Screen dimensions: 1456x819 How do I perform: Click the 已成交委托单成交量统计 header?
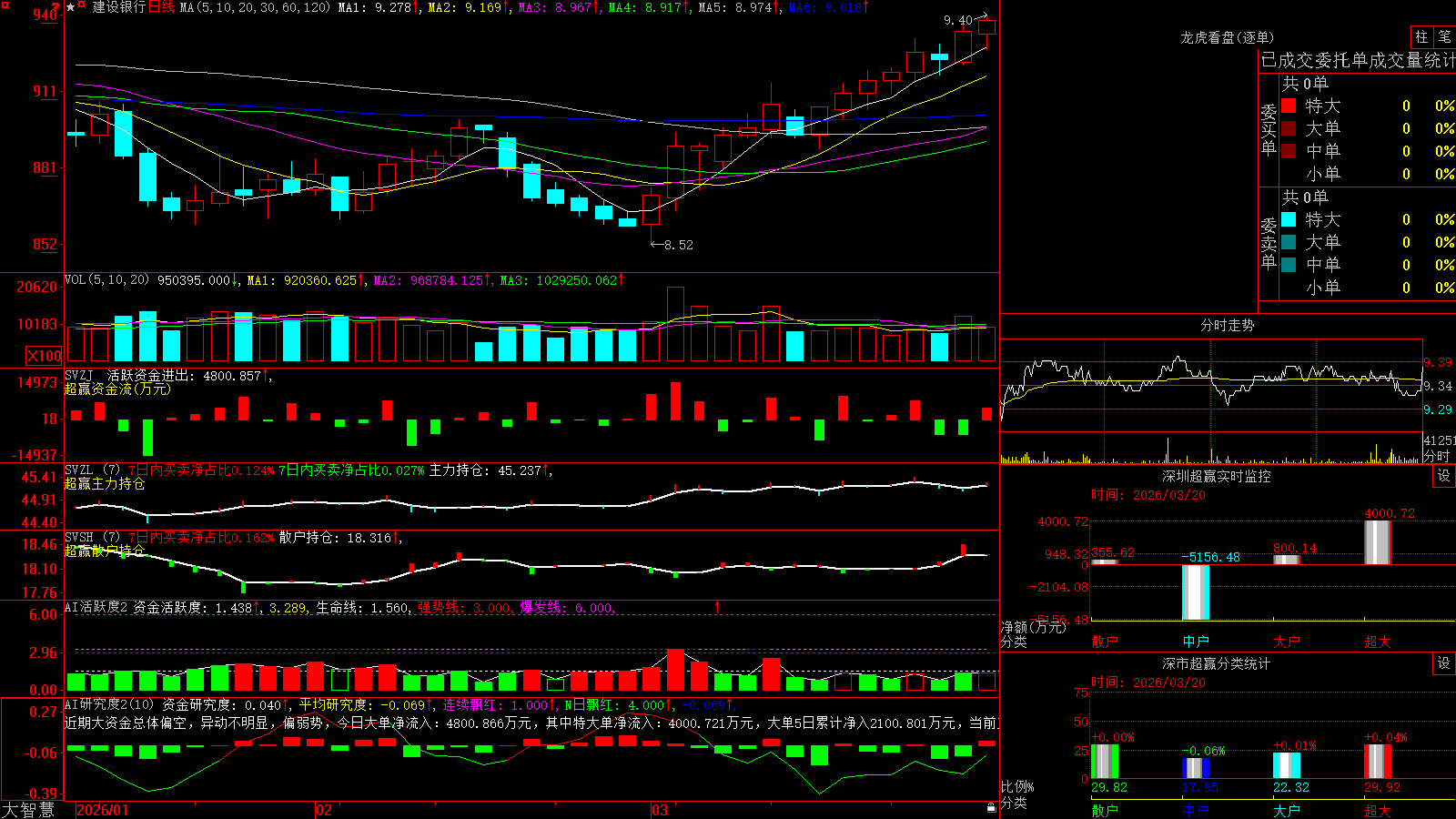(x=1358, y=60)
